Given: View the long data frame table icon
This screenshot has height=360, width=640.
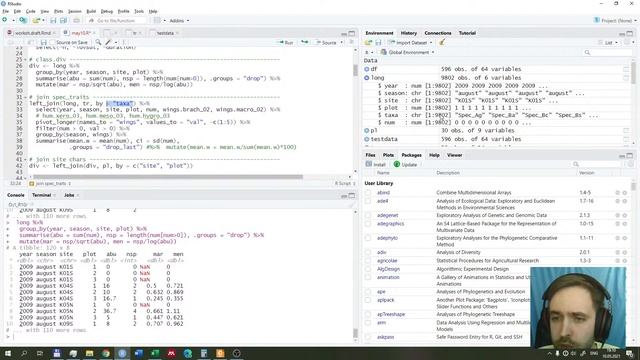Looking at the screenshot, I should tap(626, 78).
